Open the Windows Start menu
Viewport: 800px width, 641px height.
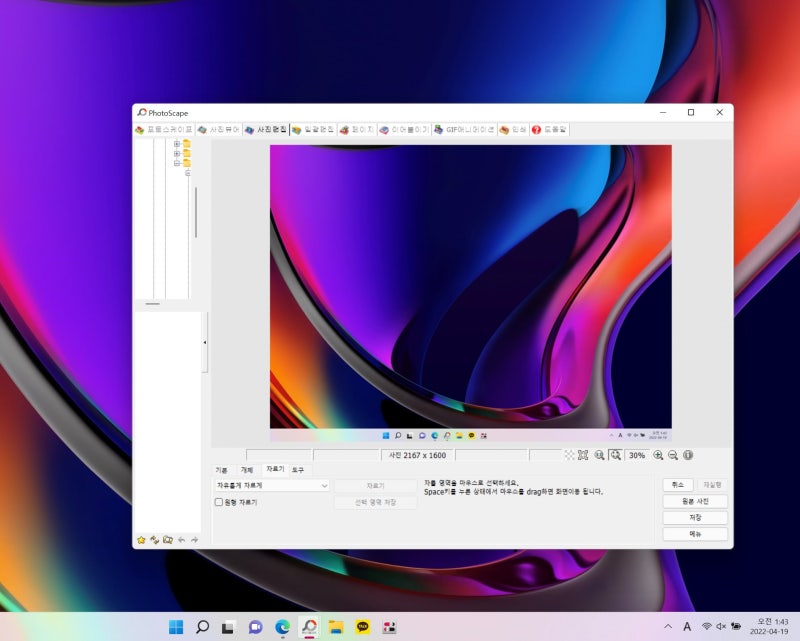tap(176, 627)
